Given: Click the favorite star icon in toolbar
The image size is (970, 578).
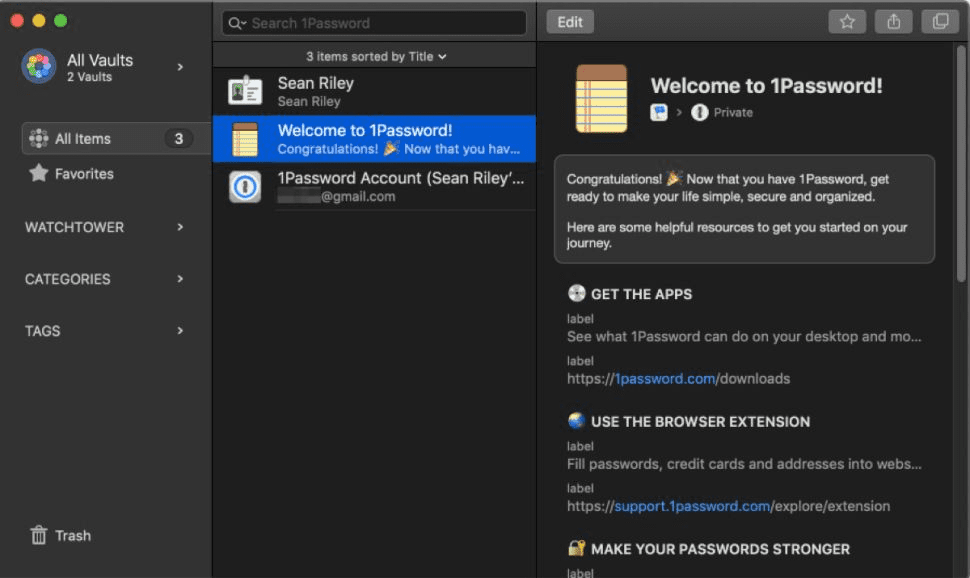Looking at the screenshot, I should point(847,22).
